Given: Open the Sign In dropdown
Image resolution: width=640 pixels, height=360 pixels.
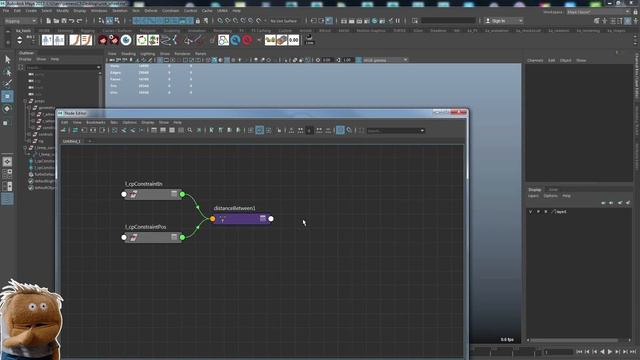Looking at the screenshot, I should pyautogui.click(x=503, y=21).
